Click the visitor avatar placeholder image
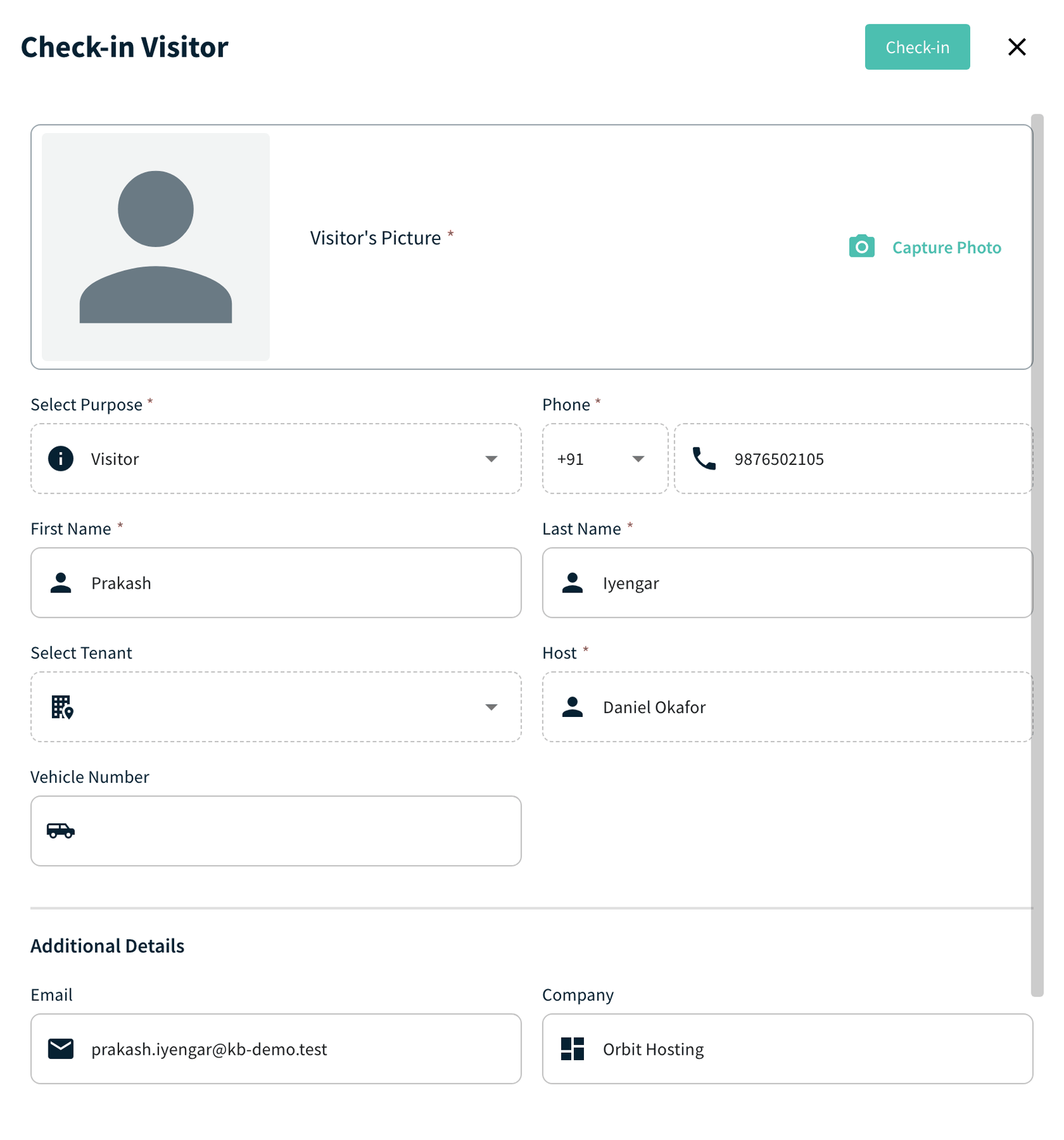 point(156,247)
